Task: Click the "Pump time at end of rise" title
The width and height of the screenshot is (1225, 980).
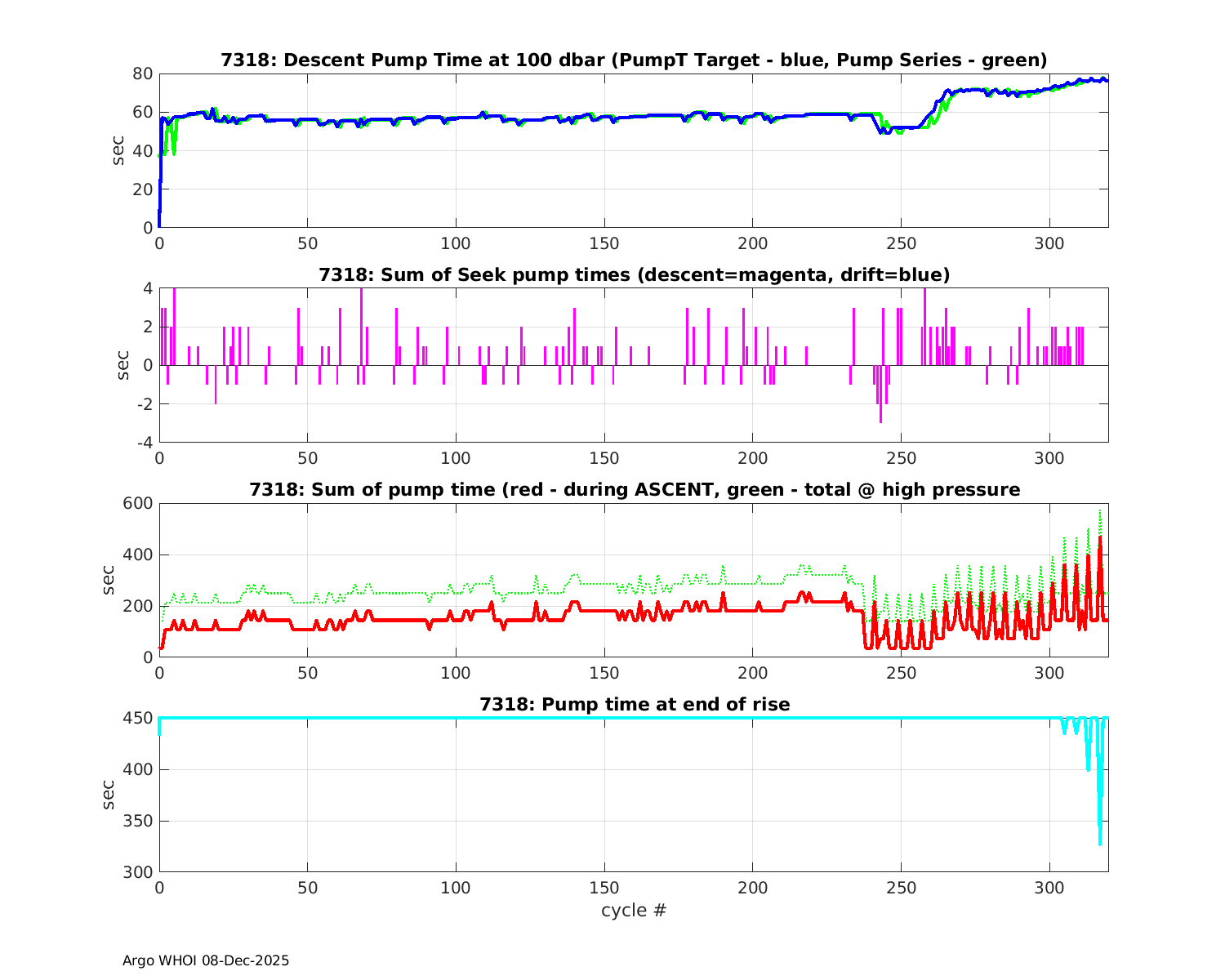Action: pyautogui.click(x=634, y=704)
